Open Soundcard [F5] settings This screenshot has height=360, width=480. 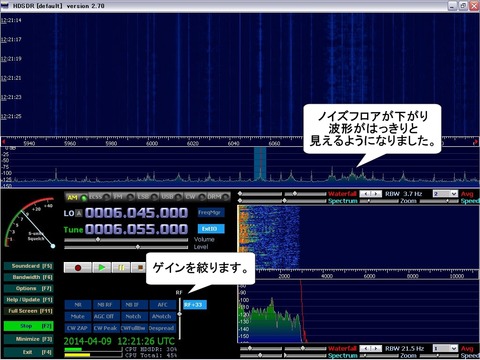pyautogui.click(x=28, y=266)
